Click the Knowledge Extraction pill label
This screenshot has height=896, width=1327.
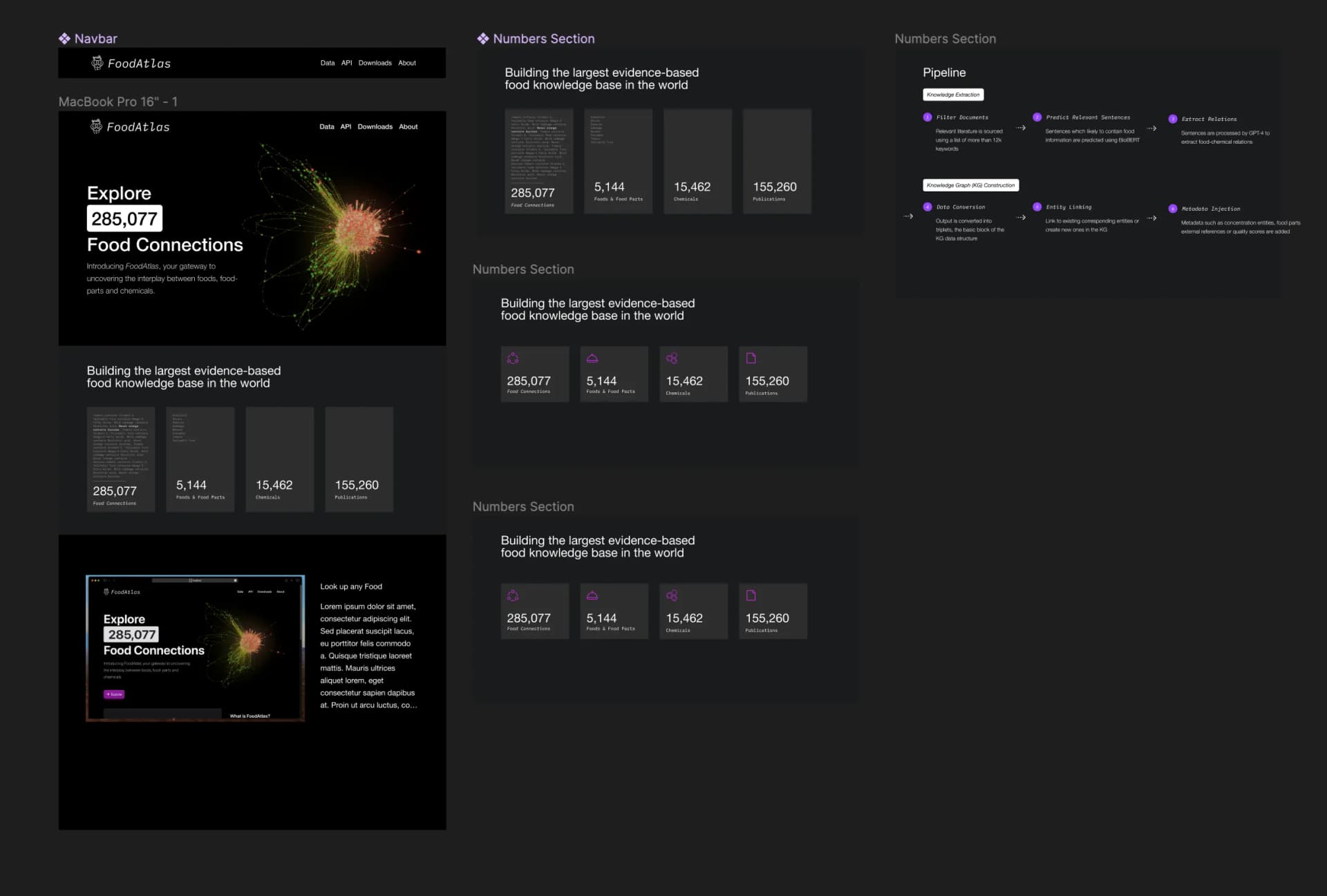pyautogui.click(x=954, y=95)
